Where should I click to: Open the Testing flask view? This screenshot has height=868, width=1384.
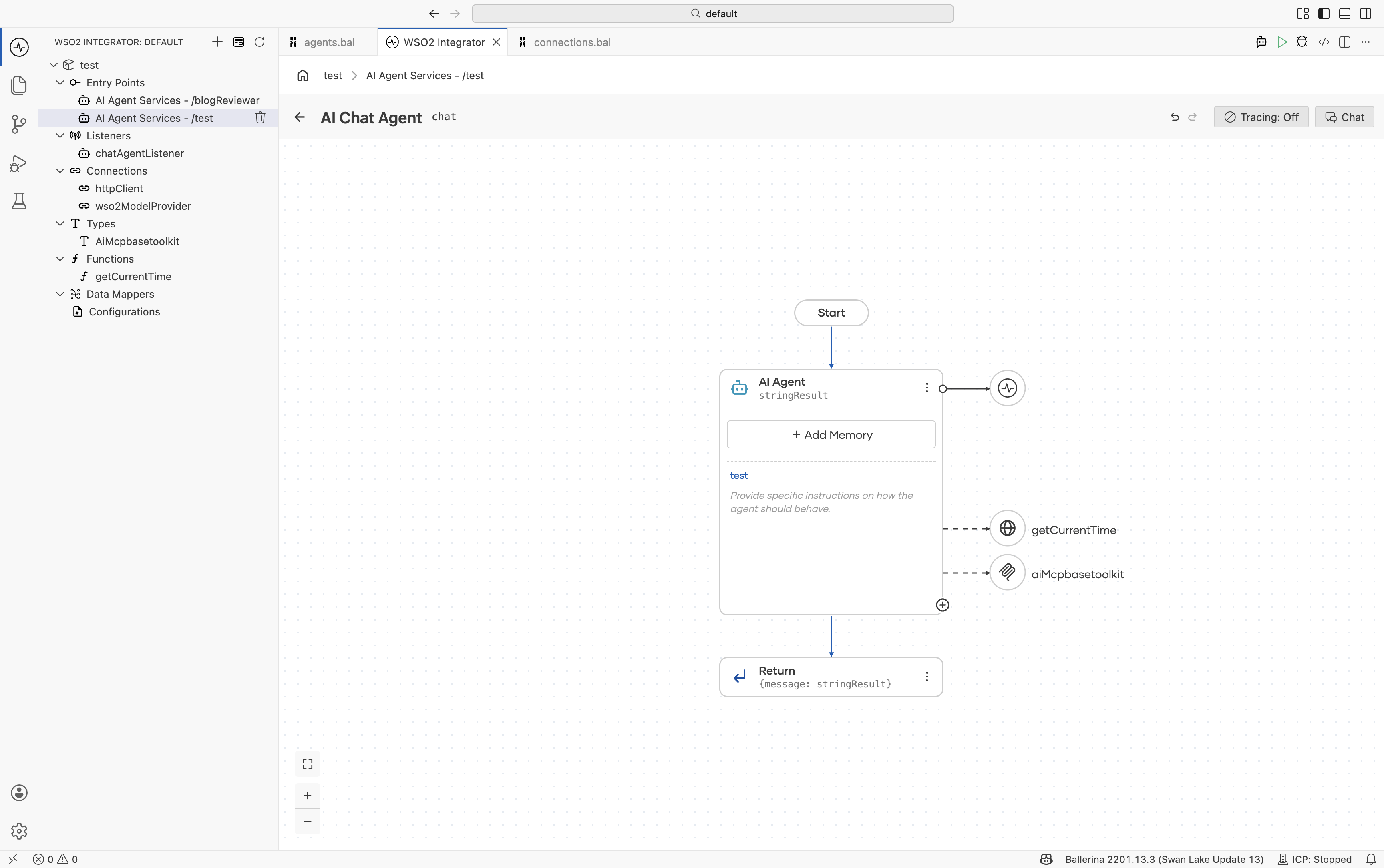point(19,201)
